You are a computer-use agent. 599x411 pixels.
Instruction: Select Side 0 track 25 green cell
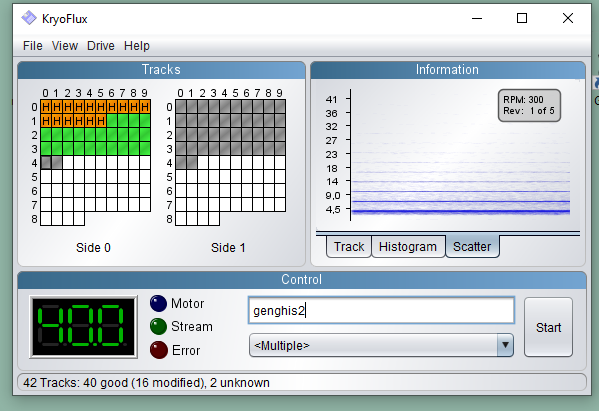coord(101,135)
